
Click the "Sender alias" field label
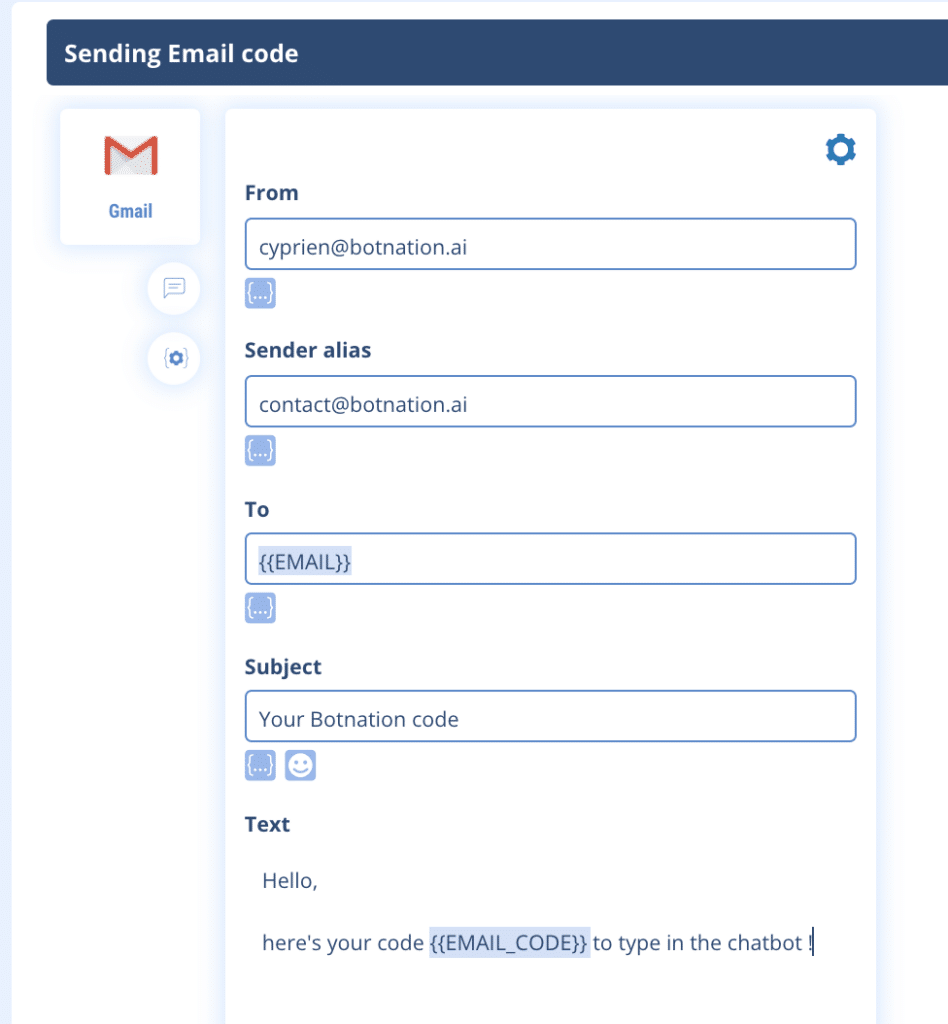pos(308,351)
